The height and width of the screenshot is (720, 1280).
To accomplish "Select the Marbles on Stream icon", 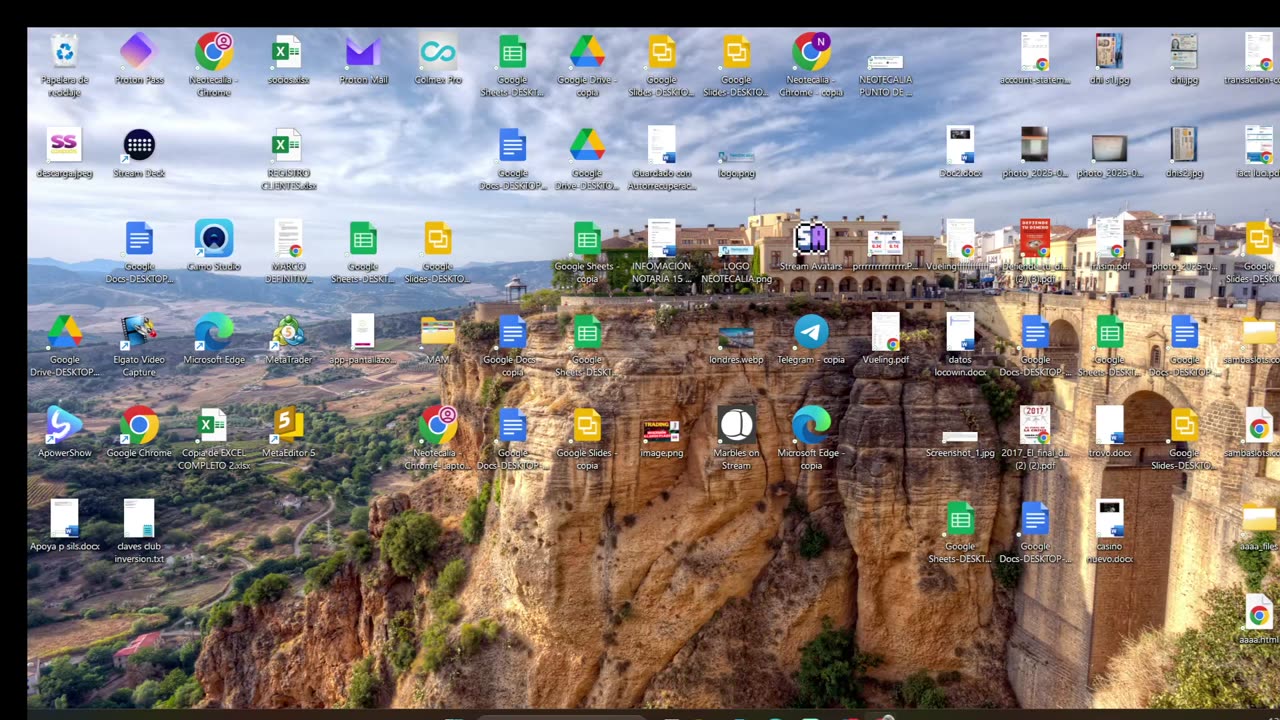I will pyautogui.click(x=736, y=425).
